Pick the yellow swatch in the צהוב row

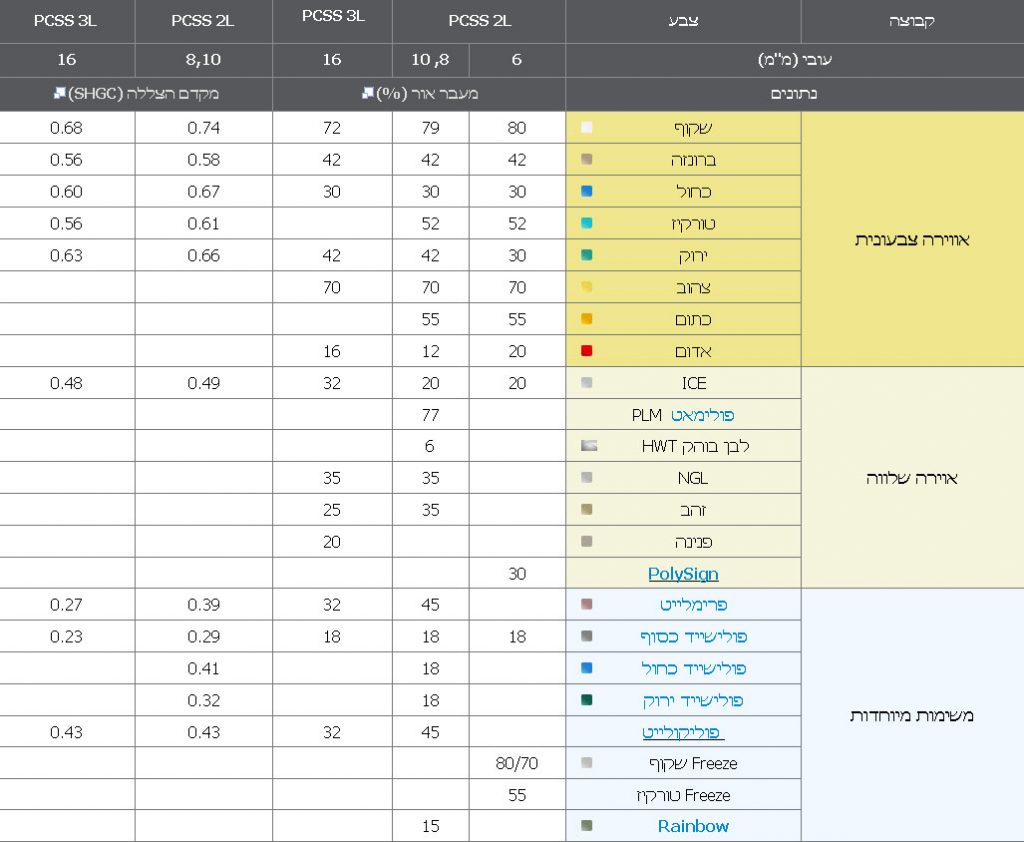[x=586, y=287]
